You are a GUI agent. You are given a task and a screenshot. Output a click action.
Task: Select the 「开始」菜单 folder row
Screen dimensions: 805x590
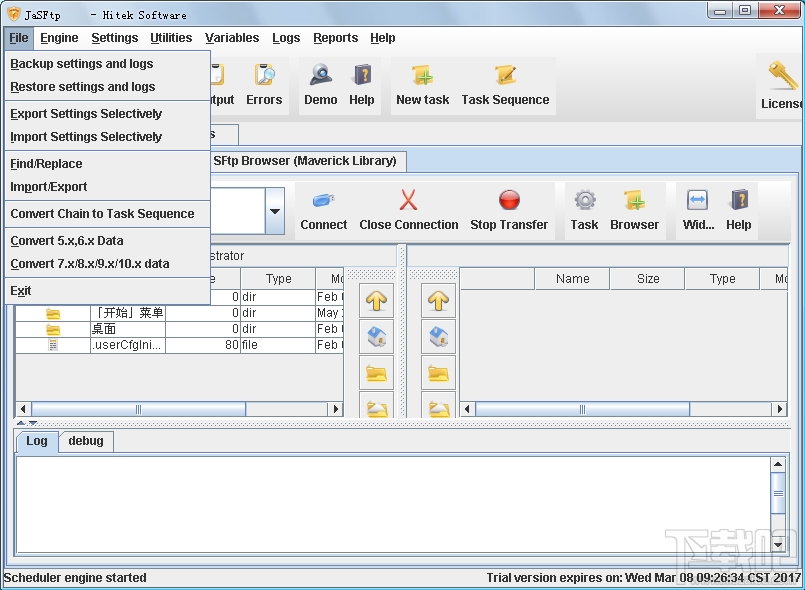coord(179,313)
